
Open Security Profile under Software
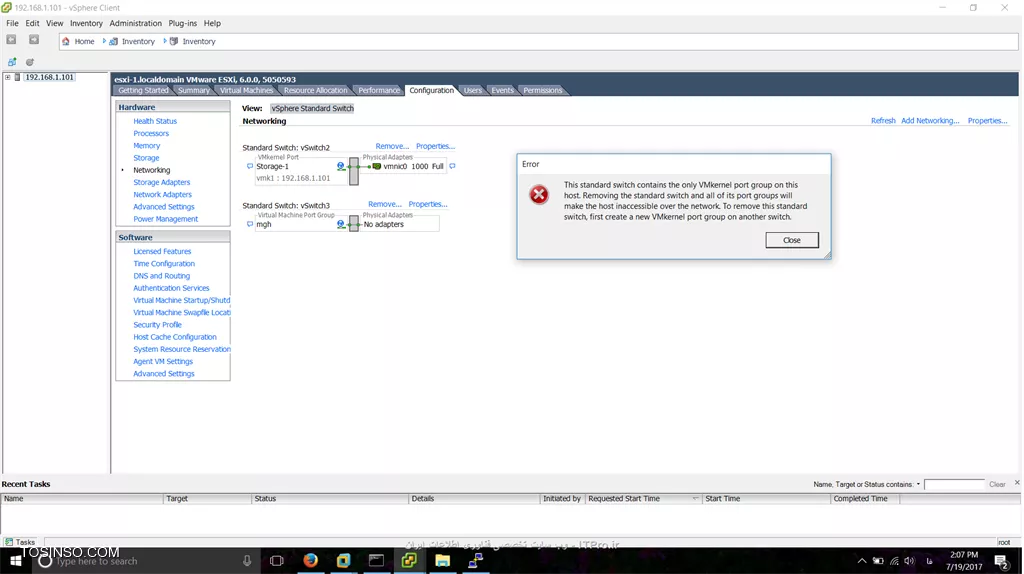[x=157, y=325]
